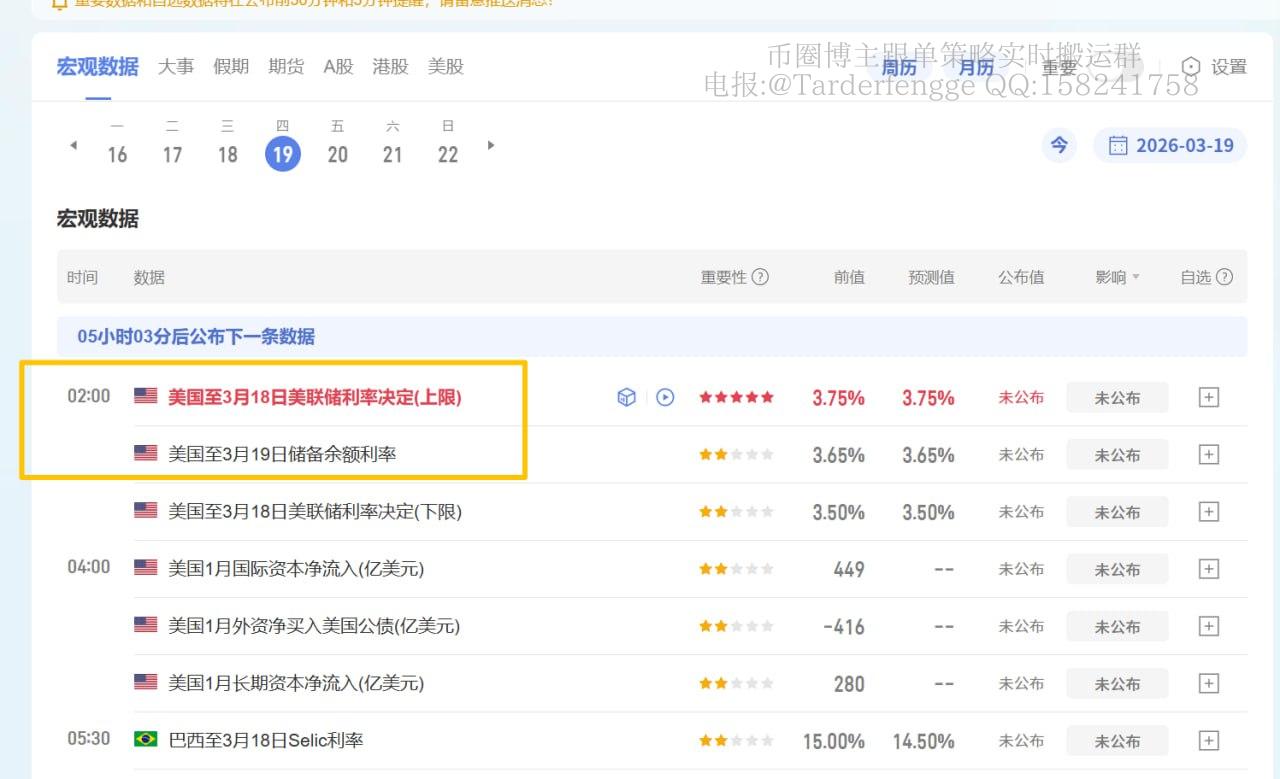
Task: Click the help icon next to 自选
Action: (x=1224, y=277)
